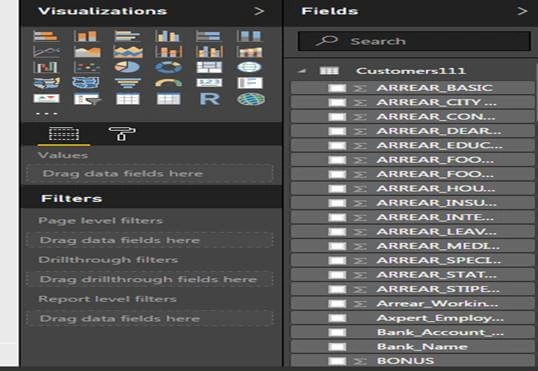Select the Treemap visual
The height and width of the screenshot is (371, 538).
(x=209, y=67)
